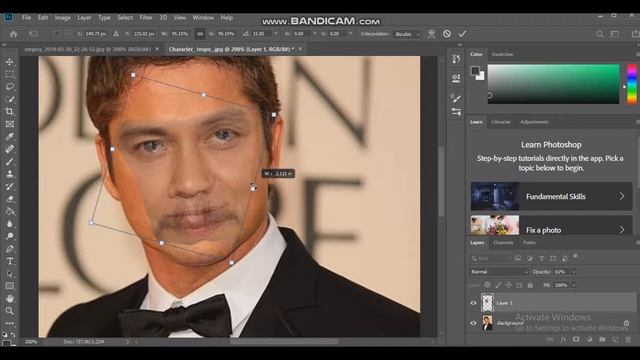Toggle visibility of the Background layer
Image resolution: width=640 pixels, height=360 pixels.
point(473,323)
